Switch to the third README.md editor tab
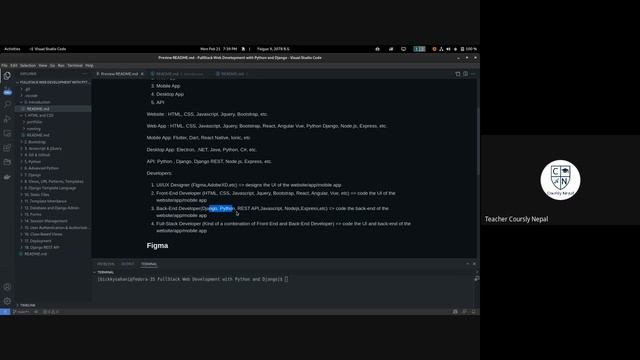Viewport: 640px width, 360px height. (x=232, y=74)
